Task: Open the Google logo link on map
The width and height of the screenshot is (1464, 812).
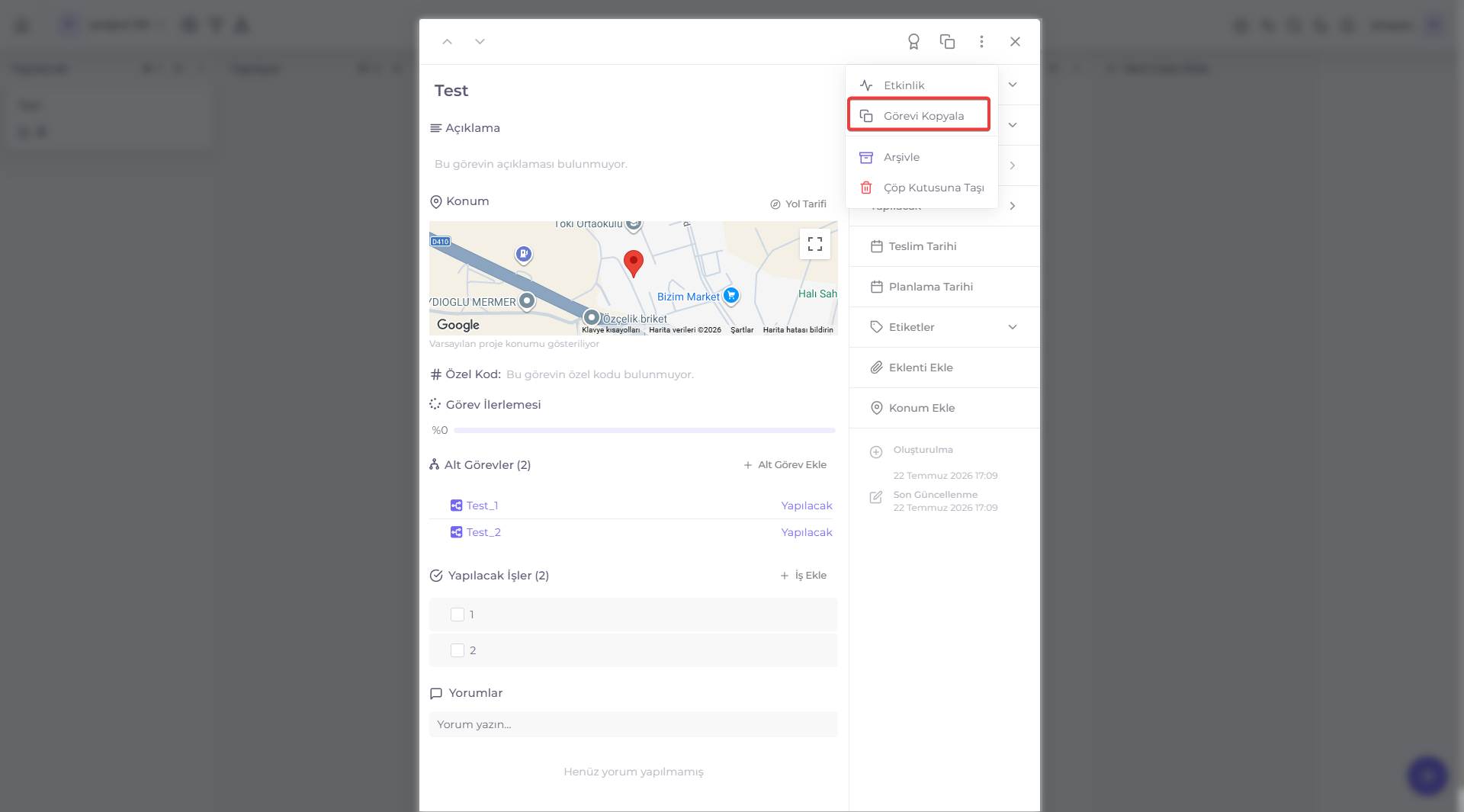Action: coord(458,325)
